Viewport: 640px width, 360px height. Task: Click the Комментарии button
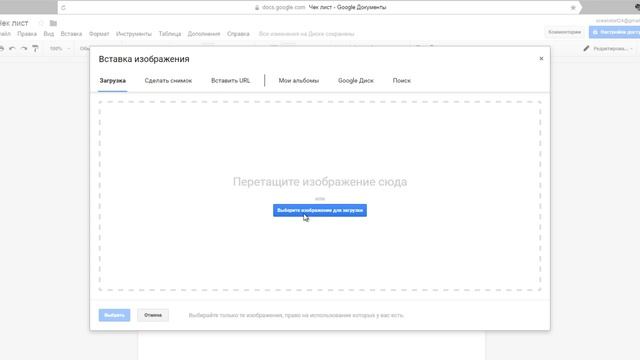(564, 32)
